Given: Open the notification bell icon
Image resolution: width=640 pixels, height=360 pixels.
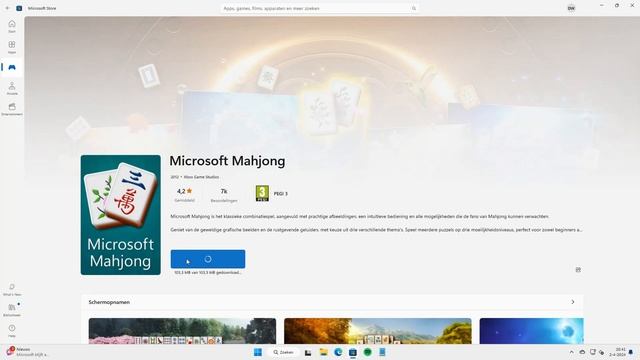Looking at the screenshot, I should [x=631, y=352].
